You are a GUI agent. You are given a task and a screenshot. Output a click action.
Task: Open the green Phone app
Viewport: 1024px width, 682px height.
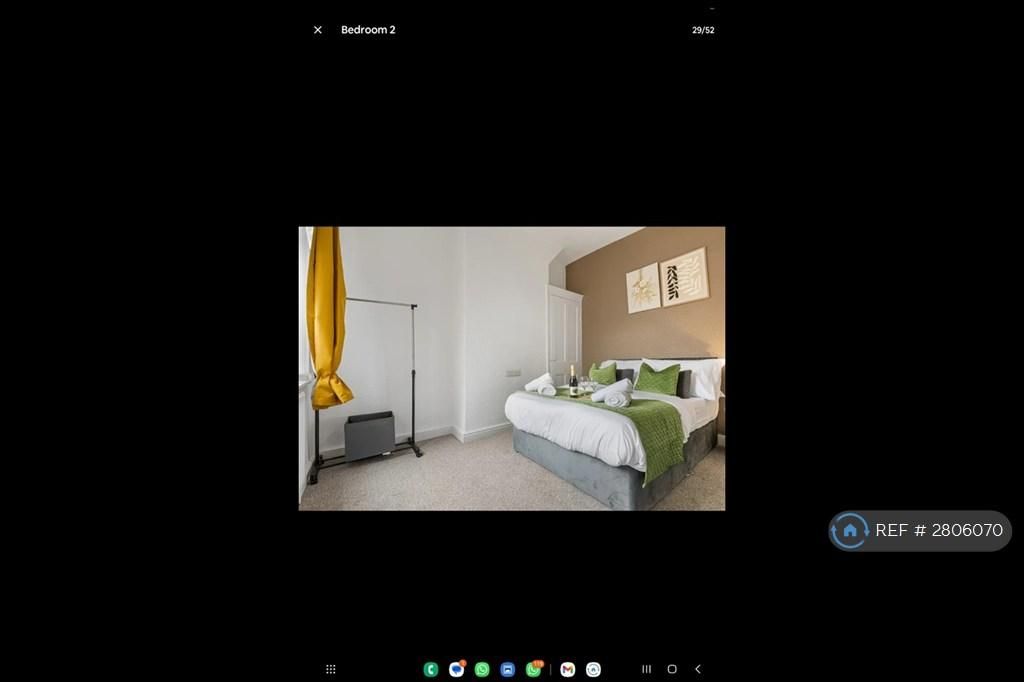tap(431, 669)
